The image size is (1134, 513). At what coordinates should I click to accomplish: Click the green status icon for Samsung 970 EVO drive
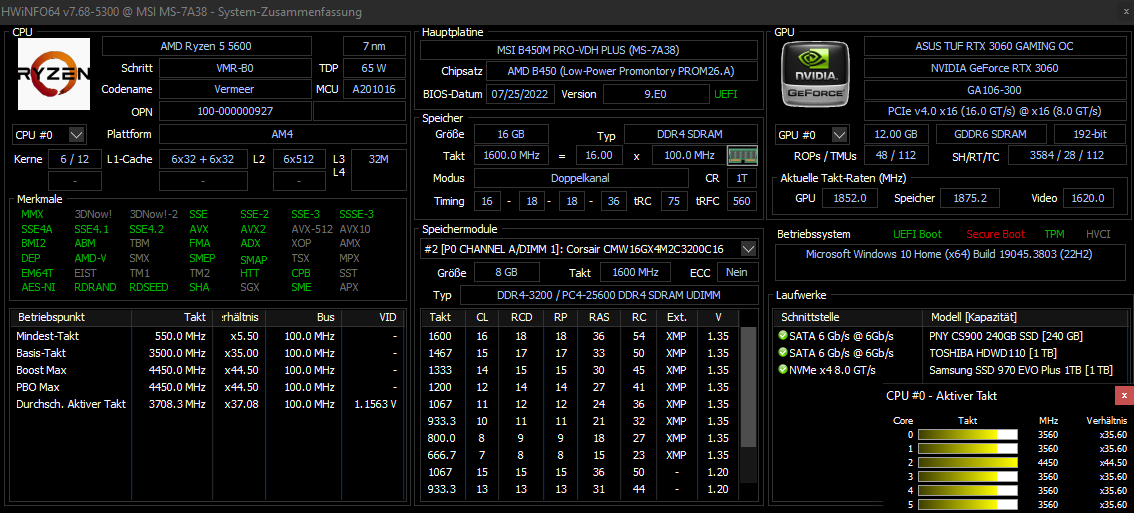783,369
